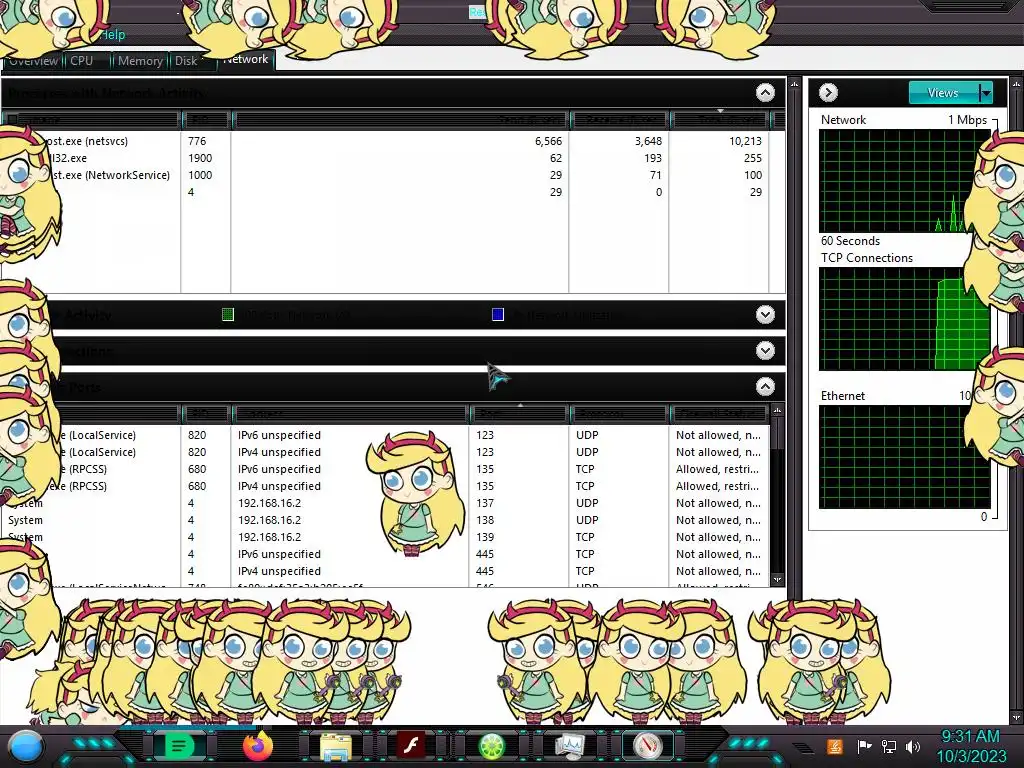Switch to the CPU tab
This screenshot has height=768, width=1024.
click(82, 61)
